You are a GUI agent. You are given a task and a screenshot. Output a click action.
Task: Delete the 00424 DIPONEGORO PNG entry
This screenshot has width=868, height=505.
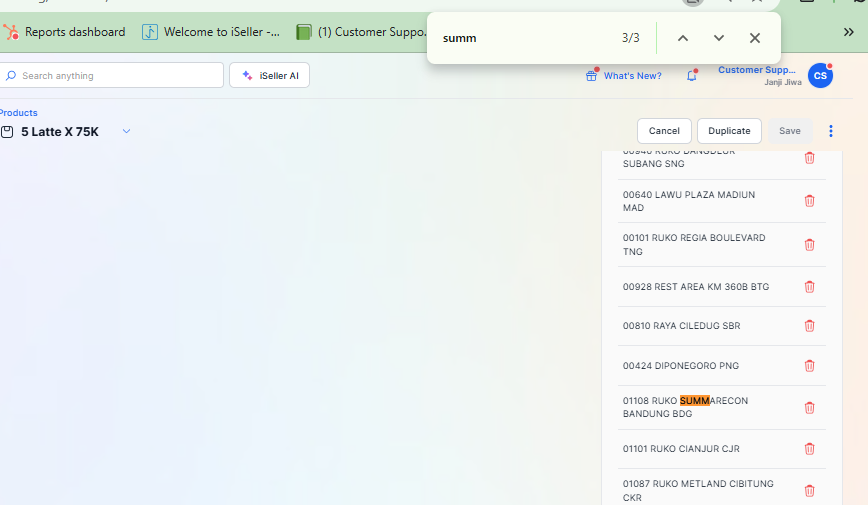click(809, 366)
